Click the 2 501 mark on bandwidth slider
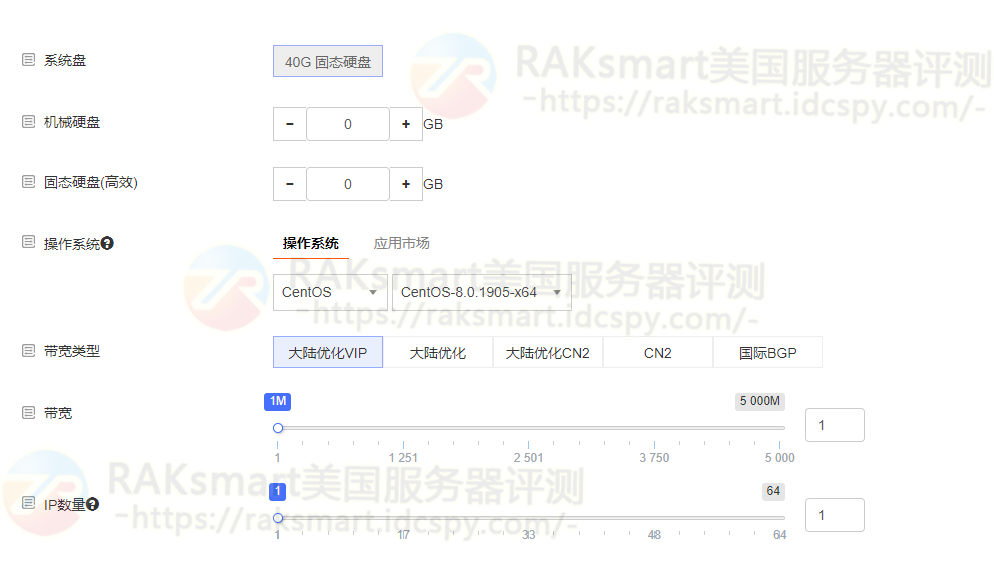 (x=529, y=458)
